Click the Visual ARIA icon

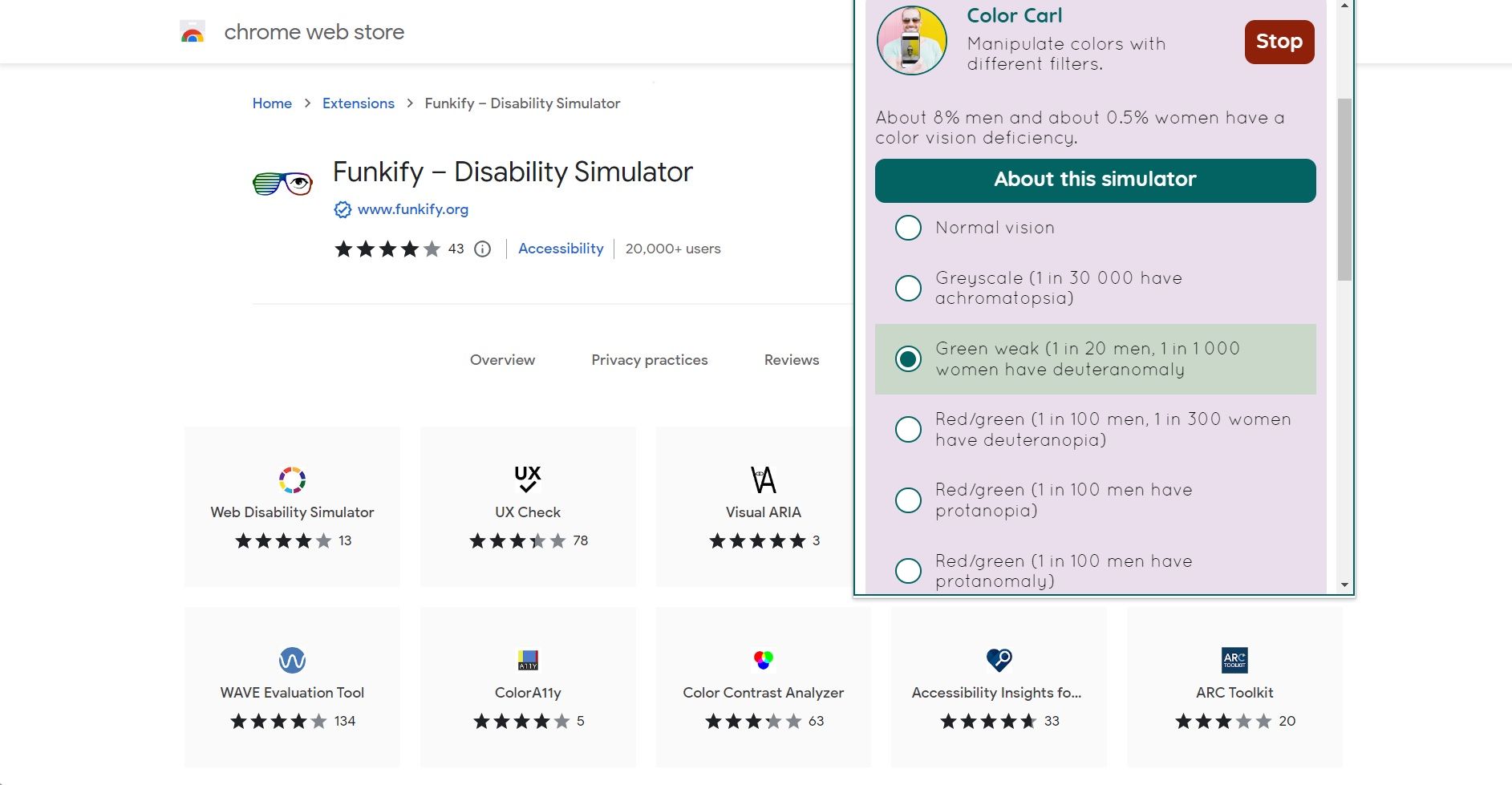(762, 479)
